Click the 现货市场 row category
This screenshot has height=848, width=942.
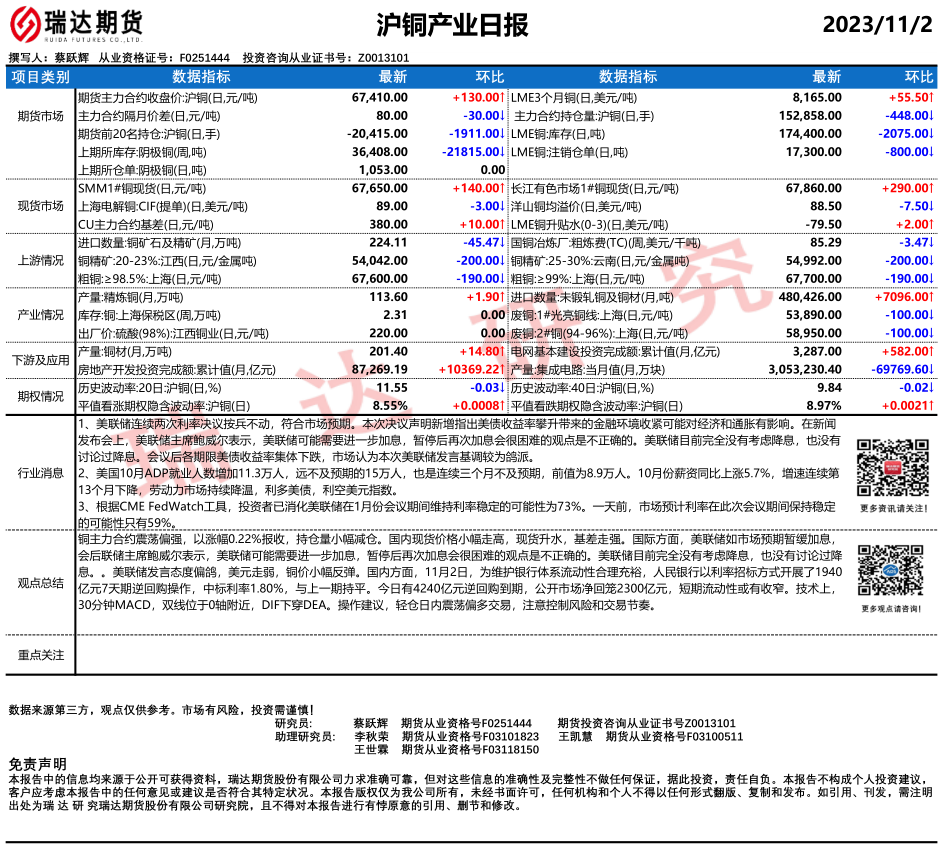41,206
